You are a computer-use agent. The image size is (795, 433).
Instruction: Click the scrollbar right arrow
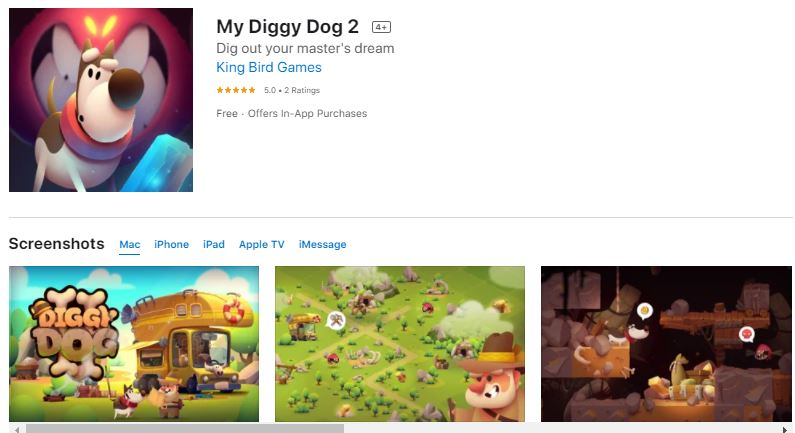point(786,429)
